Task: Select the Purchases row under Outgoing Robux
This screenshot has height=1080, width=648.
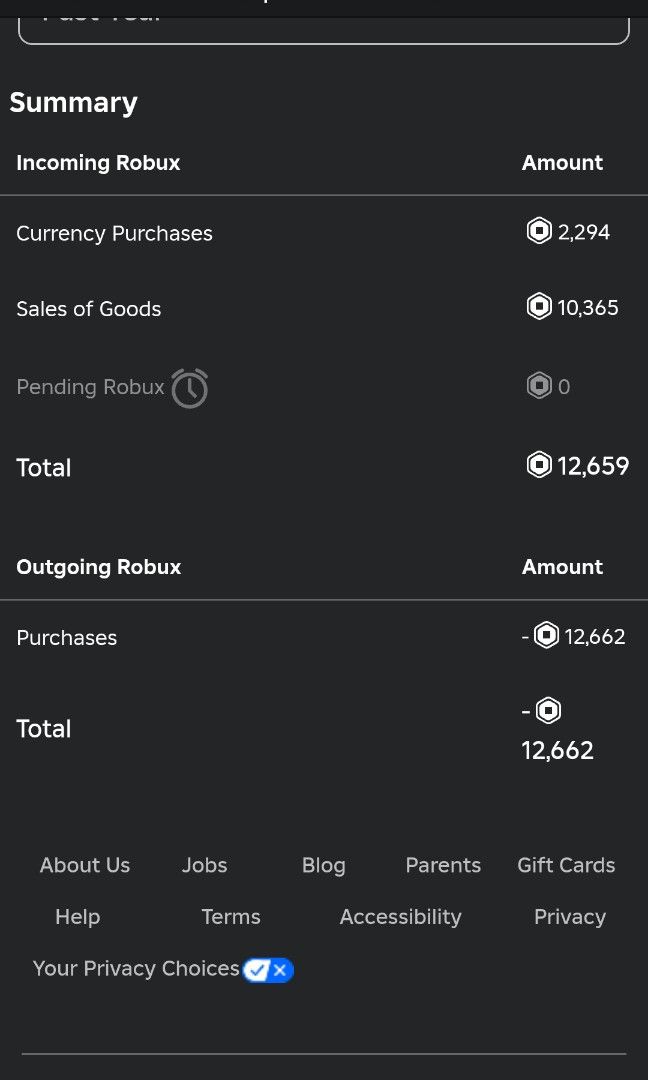Action: (x=66, y=637)
